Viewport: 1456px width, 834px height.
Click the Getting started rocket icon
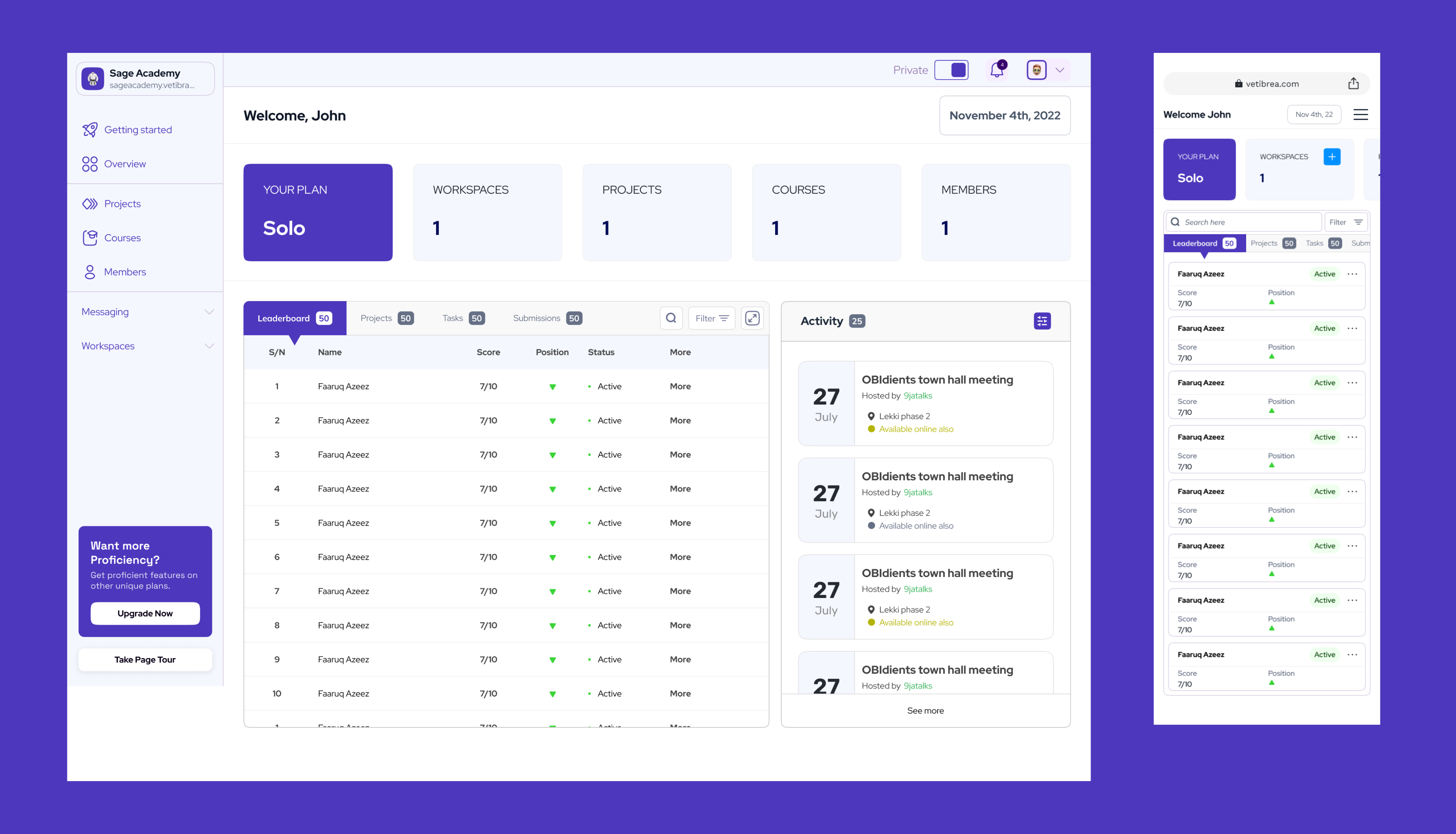(90, 130)
